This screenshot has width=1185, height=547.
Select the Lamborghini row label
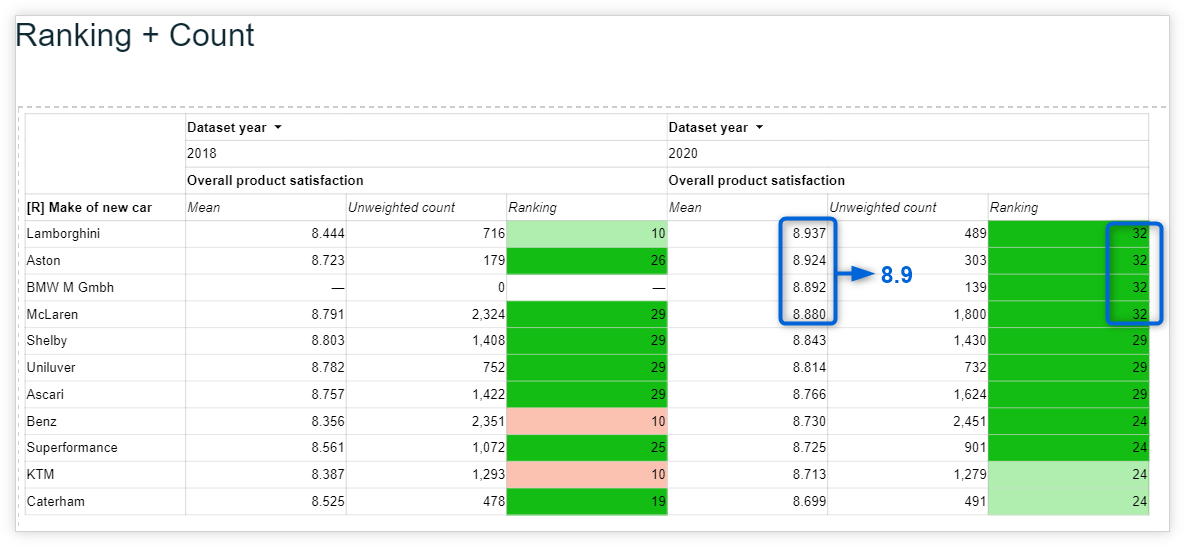point(63,234)
